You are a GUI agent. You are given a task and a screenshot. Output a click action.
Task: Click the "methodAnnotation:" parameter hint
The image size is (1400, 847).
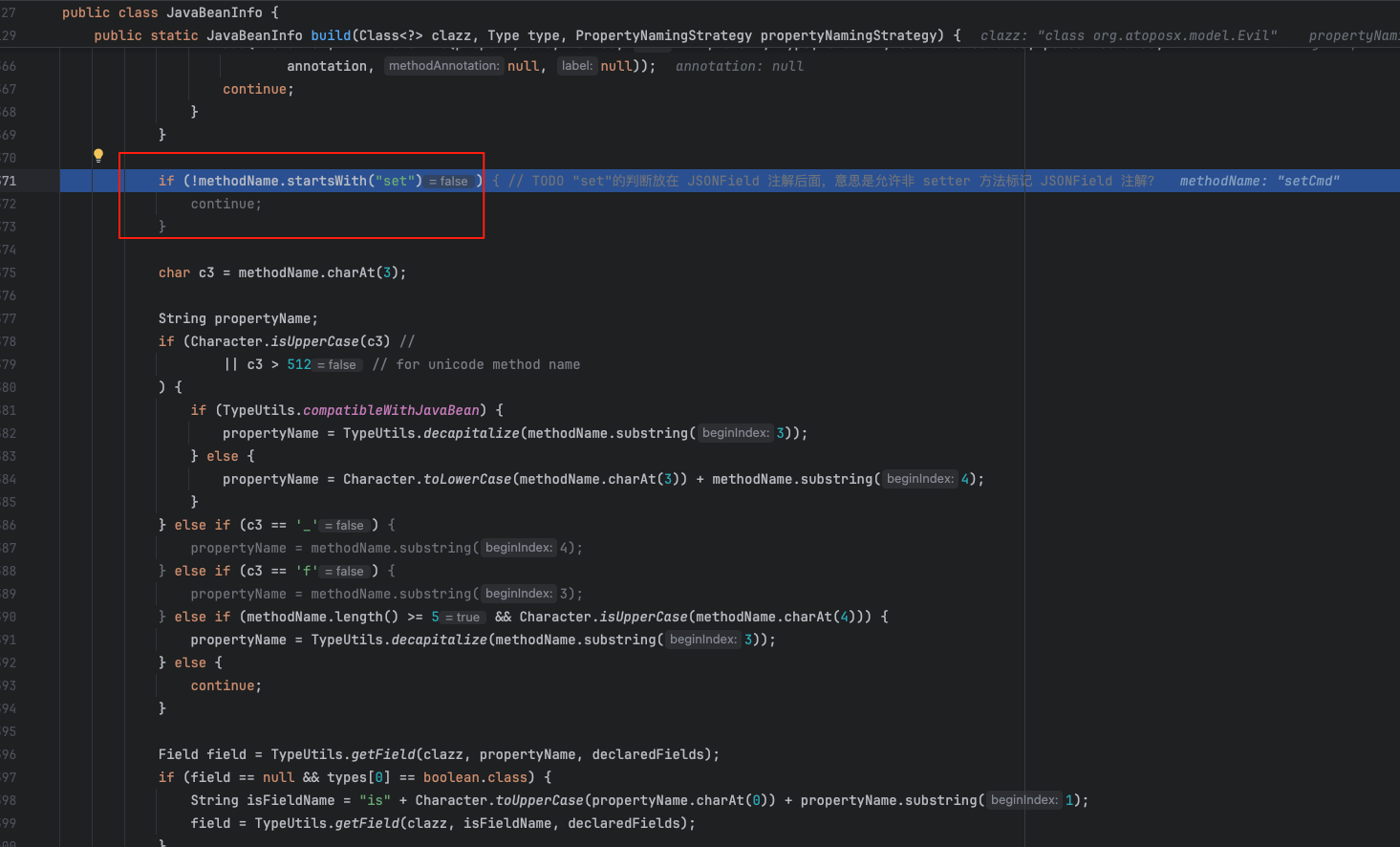tap(443, 66)
